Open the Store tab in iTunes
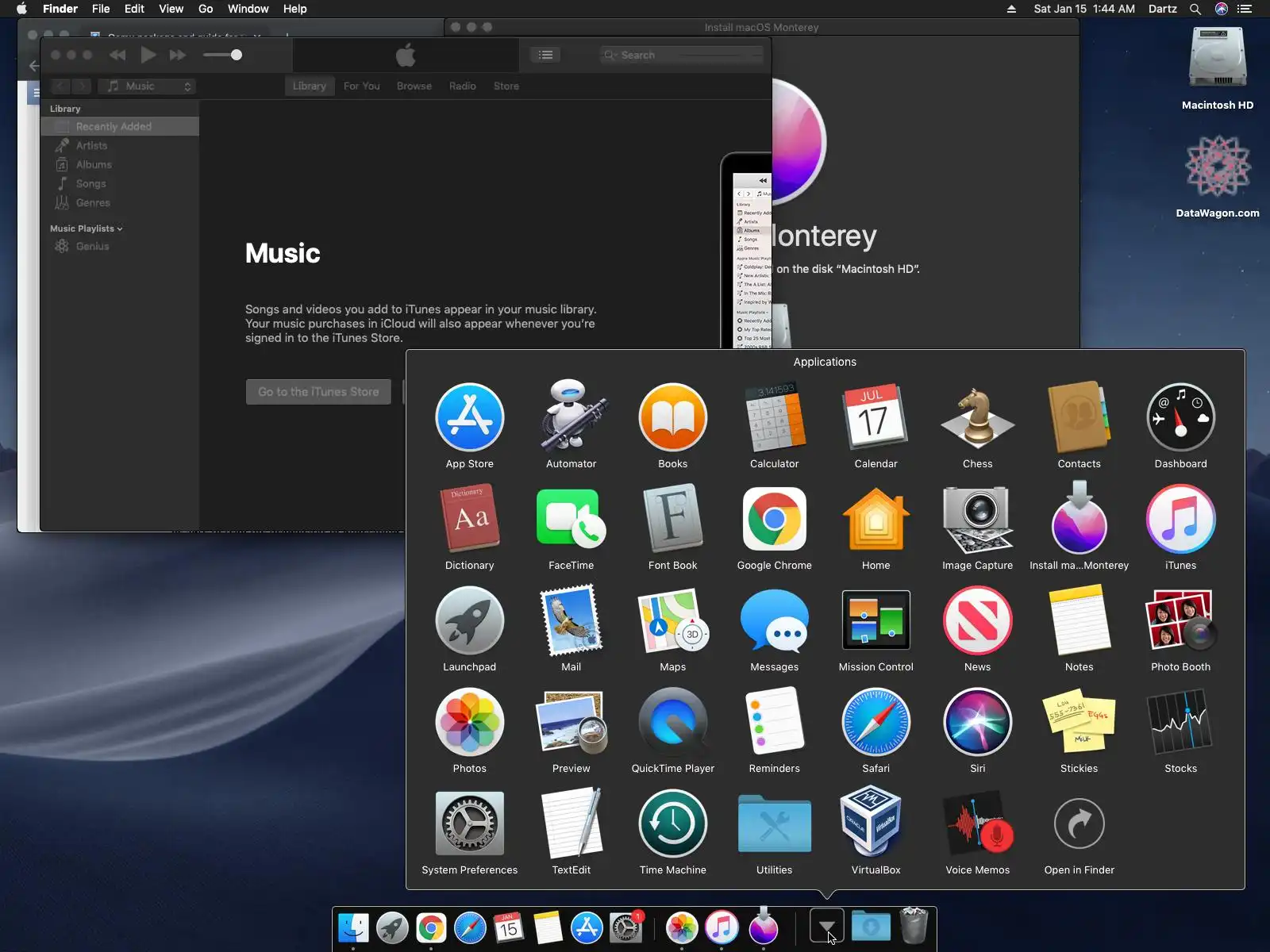Screen dimensions: 1270x952 click(x=506, y=86)
